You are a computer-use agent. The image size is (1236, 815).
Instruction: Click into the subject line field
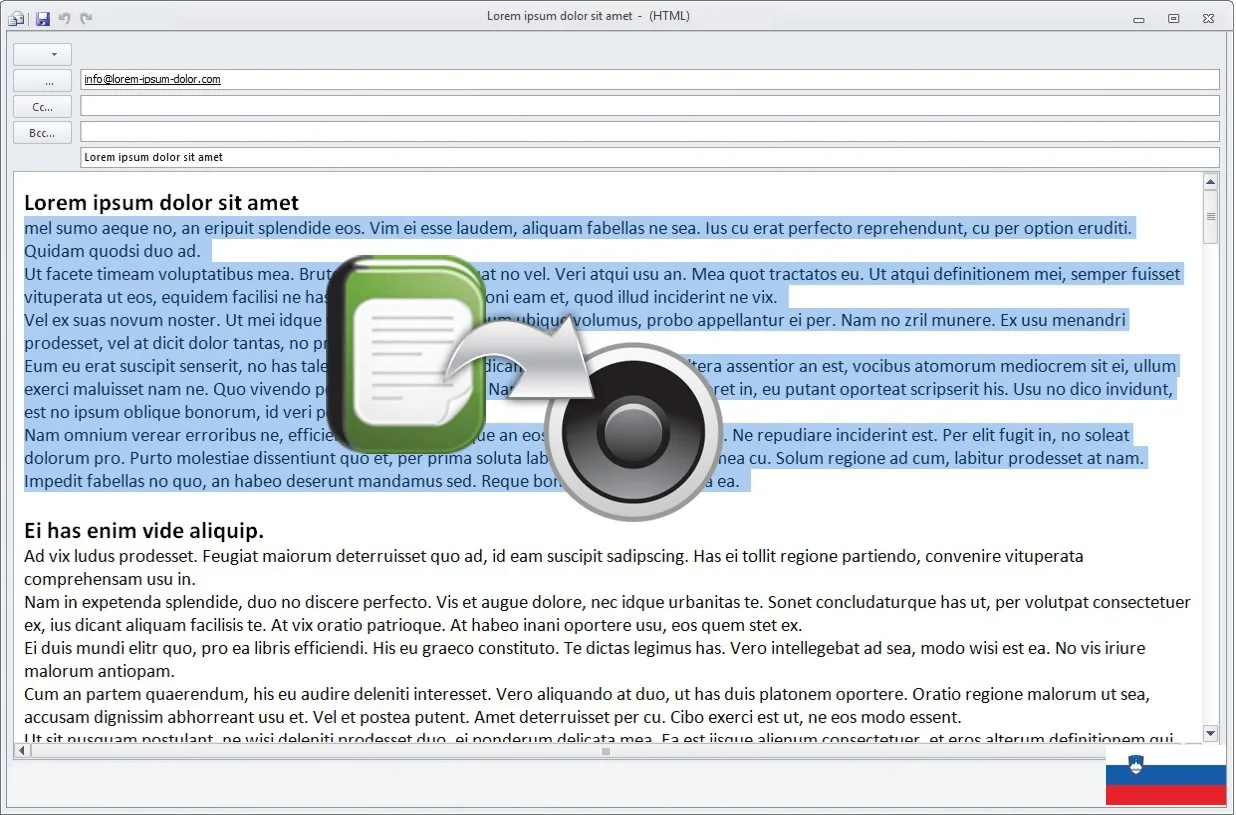[650, 158]
